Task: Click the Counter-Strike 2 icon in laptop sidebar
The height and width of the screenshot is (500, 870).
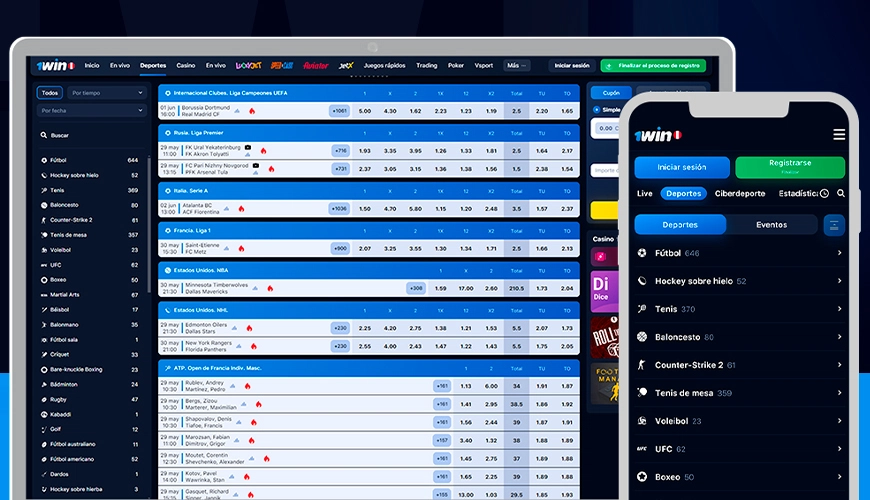Action: pos(44,220)
